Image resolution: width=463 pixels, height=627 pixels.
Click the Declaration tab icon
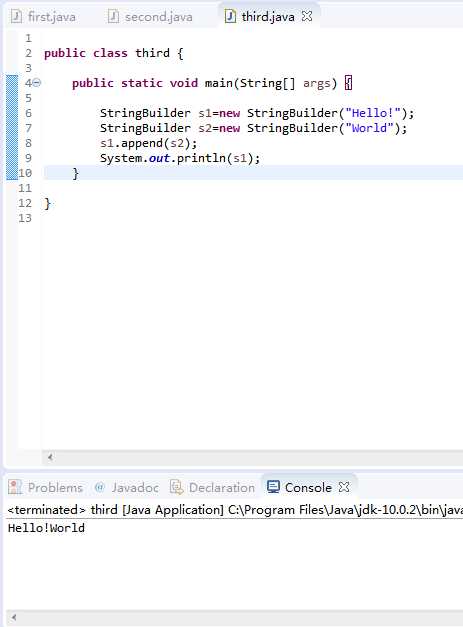(x=176, y=487)
